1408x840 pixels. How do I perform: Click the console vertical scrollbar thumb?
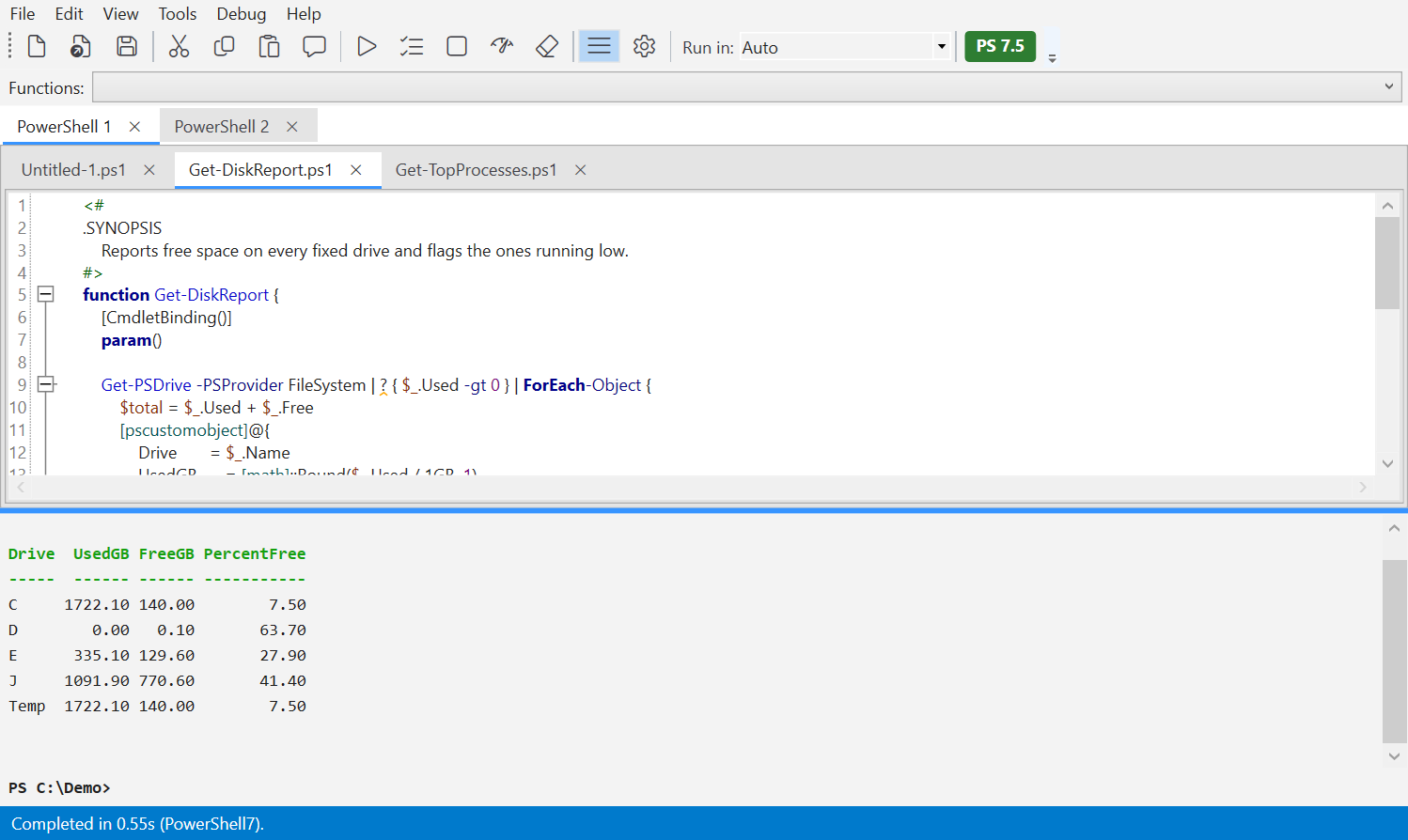[1394, 651]
